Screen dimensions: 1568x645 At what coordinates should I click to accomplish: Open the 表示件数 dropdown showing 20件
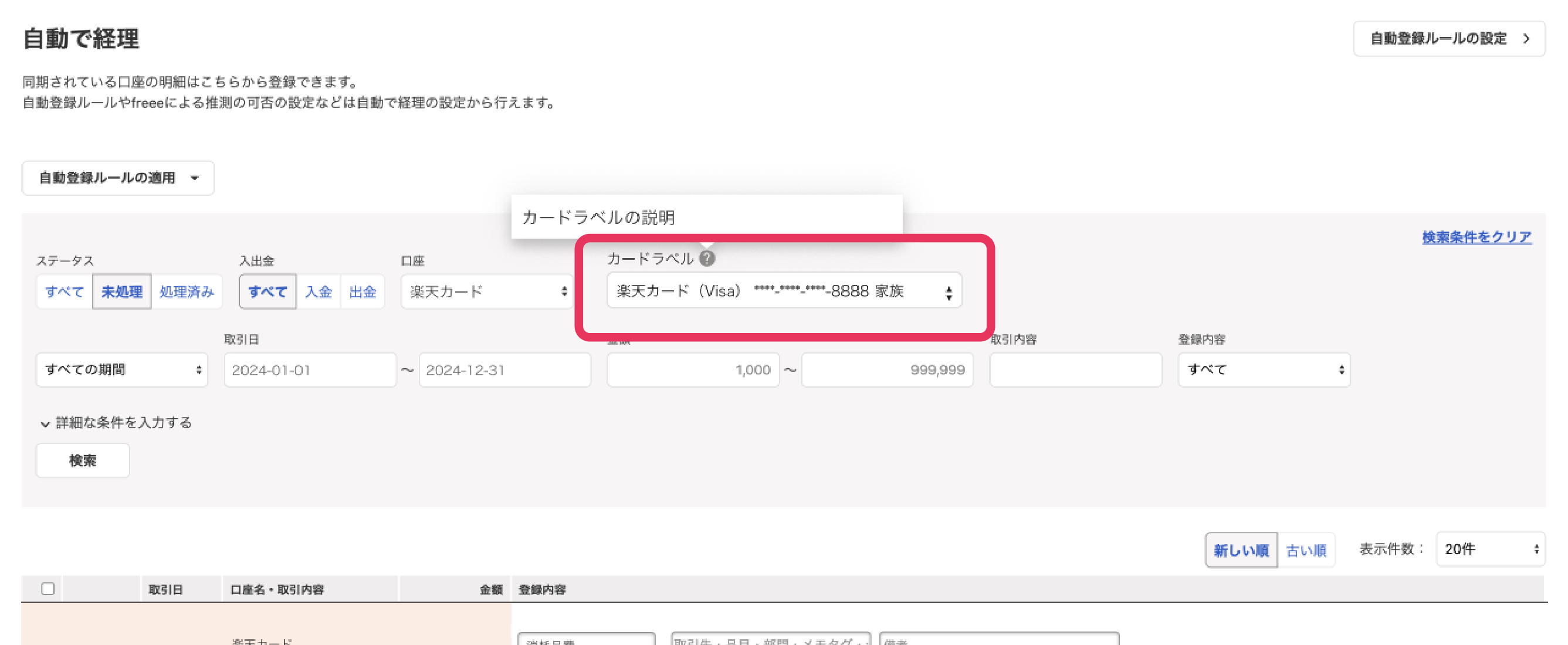(x=1490, y=549)
